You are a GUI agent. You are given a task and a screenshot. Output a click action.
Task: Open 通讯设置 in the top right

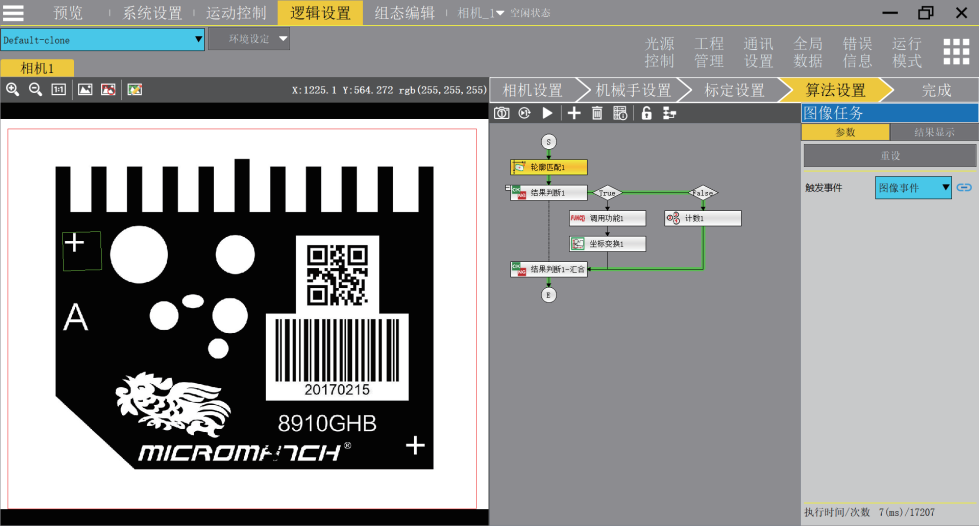(759, 52)
